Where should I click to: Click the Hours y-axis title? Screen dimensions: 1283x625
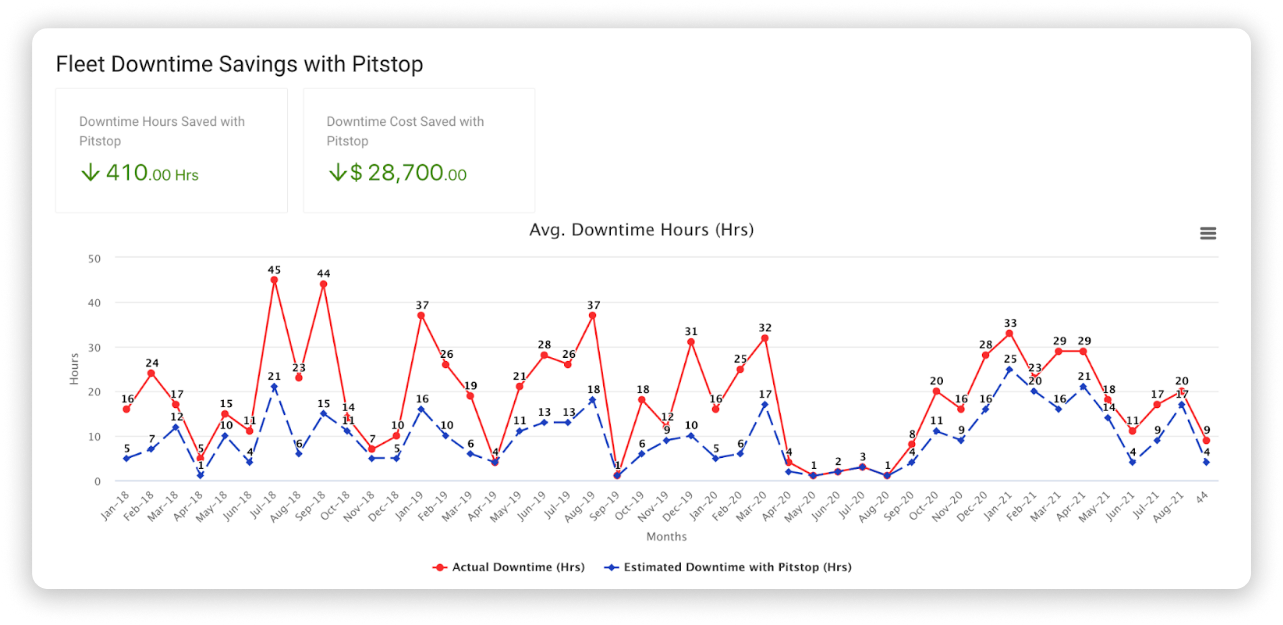pos(74,369)
